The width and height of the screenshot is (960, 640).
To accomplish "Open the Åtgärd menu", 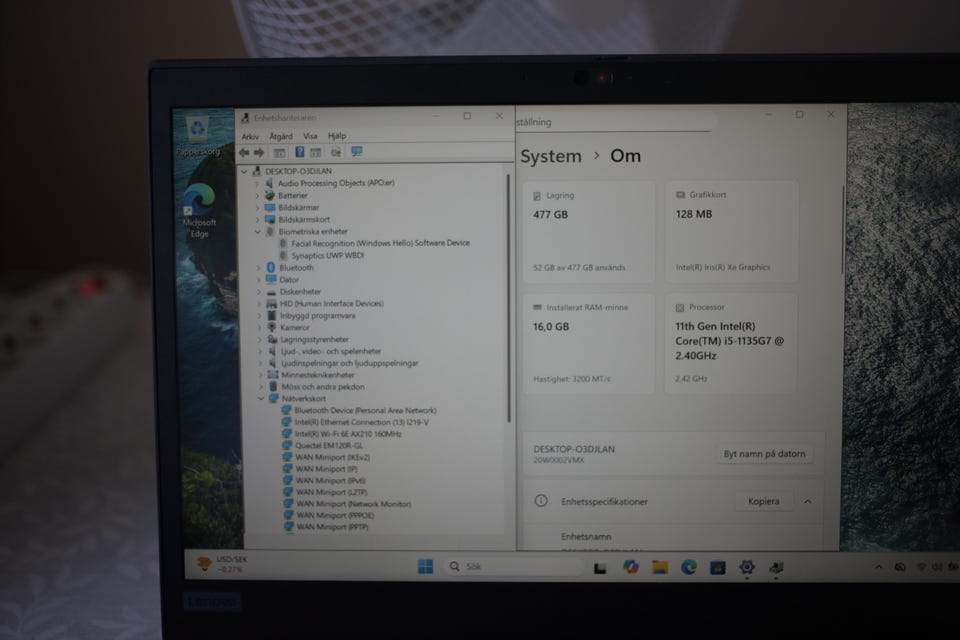I will (x=281, y=137).
